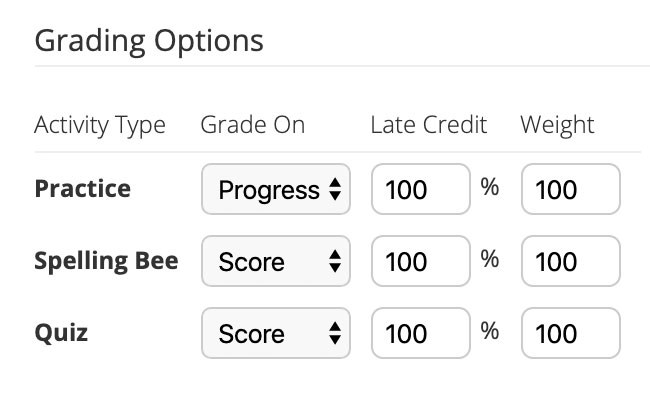Click the percent sign in Practice row
This screenshot has height=400, width=650.
490,188
